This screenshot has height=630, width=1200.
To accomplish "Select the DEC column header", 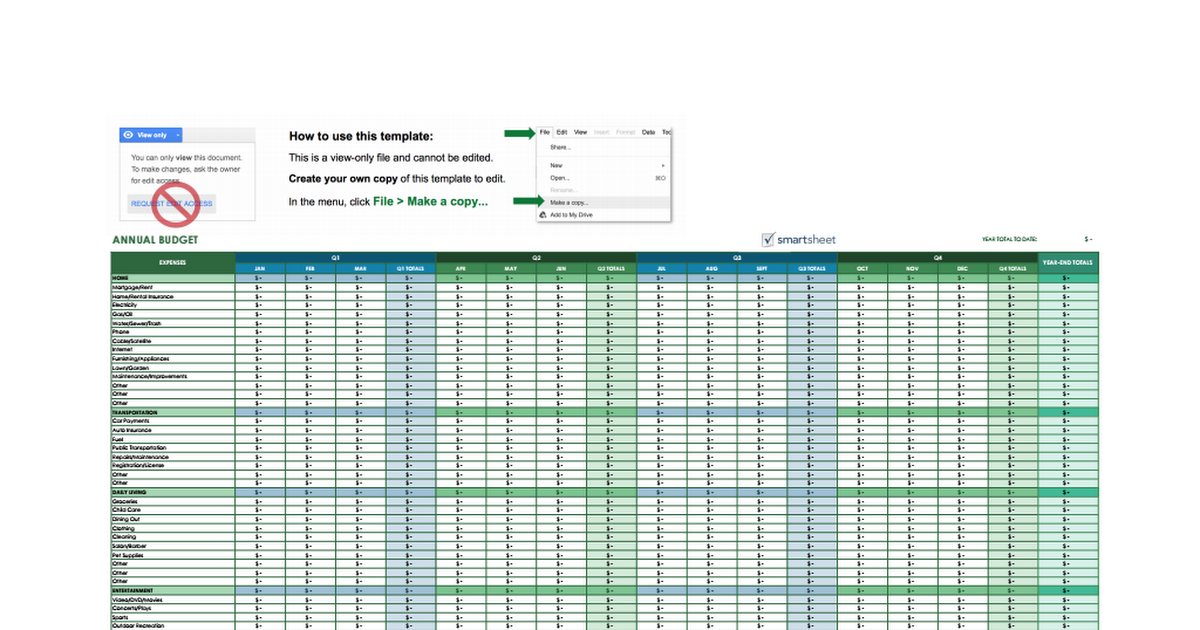I will click(963, 268).
